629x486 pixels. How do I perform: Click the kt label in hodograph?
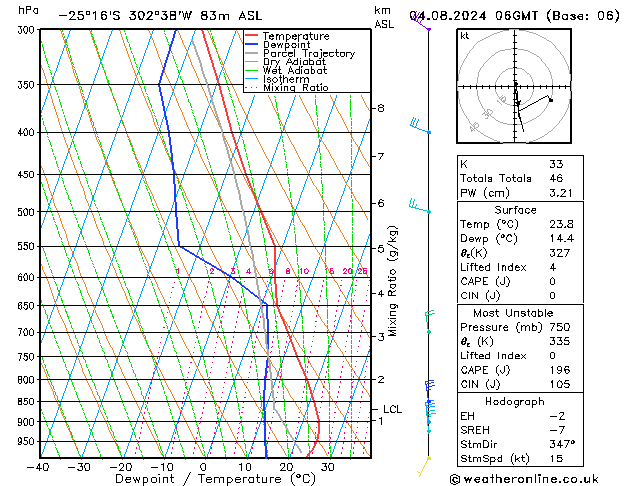coord(465,36)
